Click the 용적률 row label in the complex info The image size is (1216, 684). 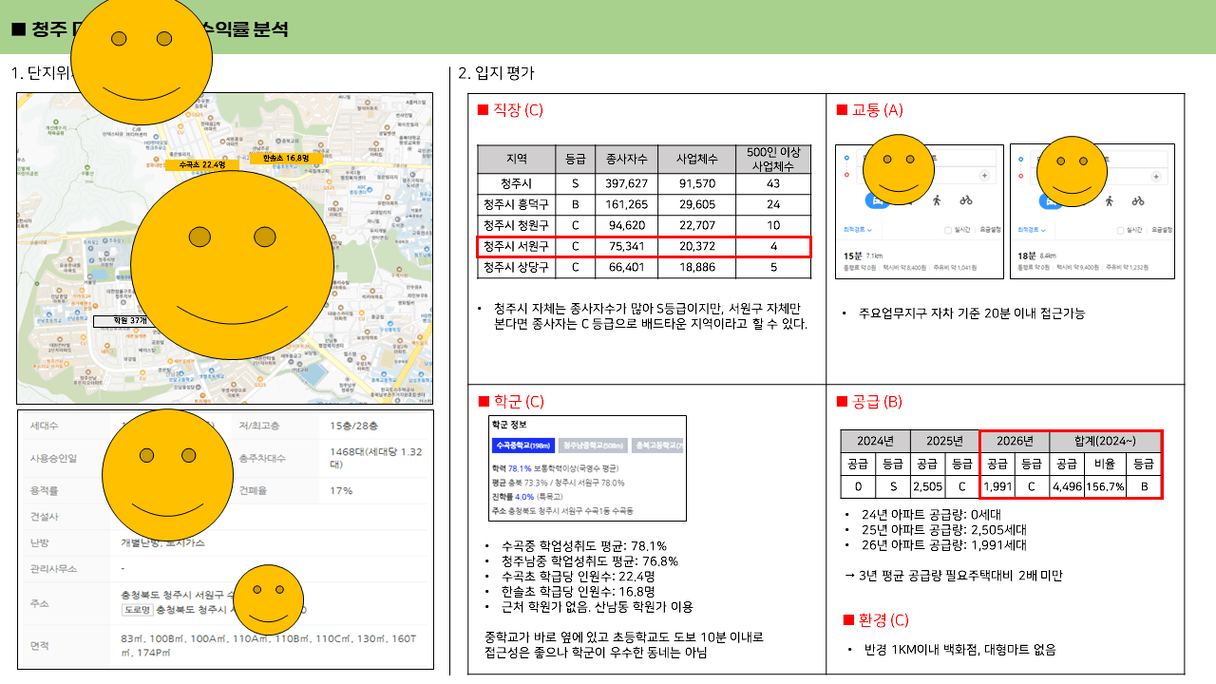(46, 491)
